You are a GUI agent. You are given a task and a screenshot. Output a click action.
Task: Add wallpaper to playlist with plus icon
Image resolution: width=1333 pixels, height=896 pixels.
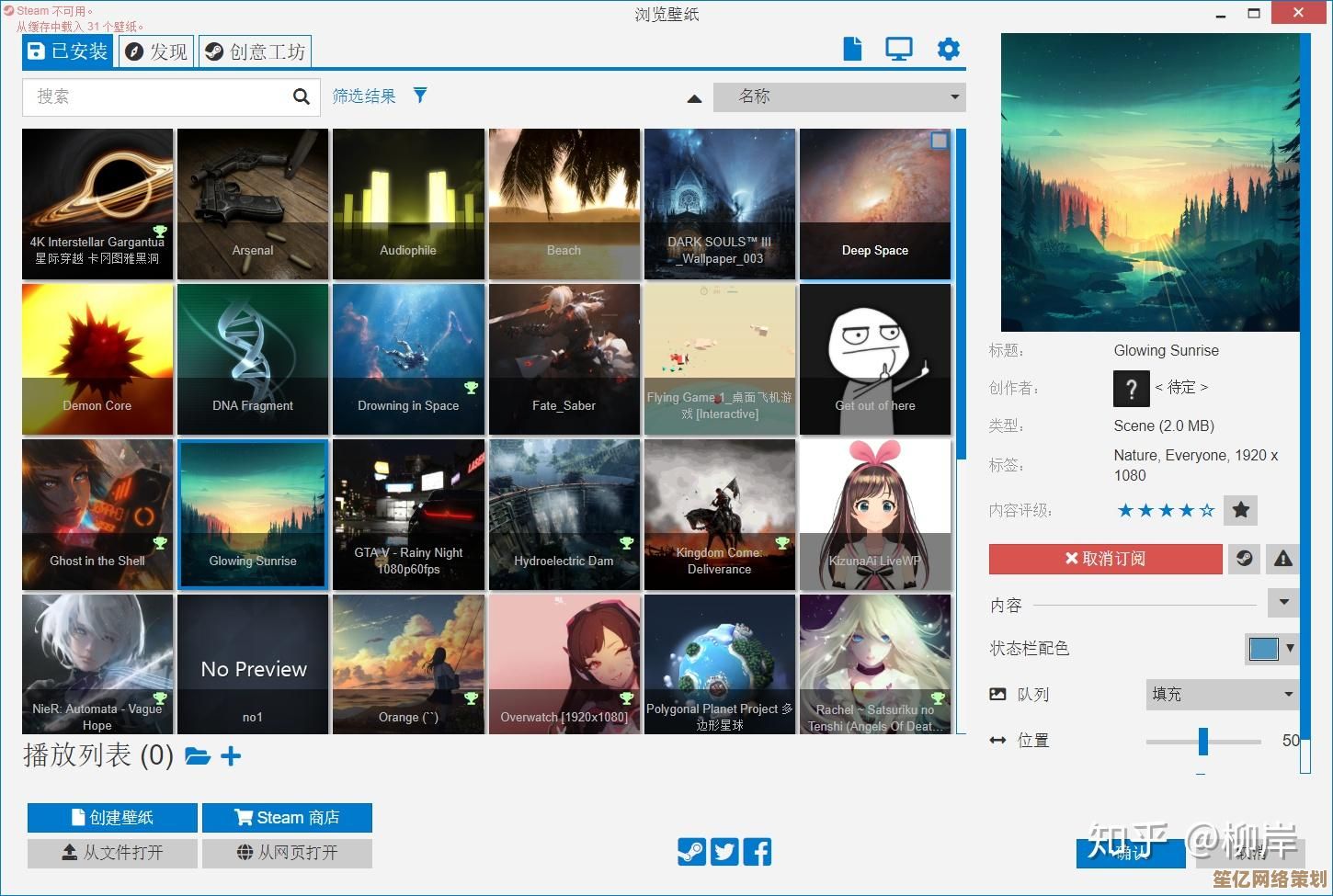coord(231,756)
